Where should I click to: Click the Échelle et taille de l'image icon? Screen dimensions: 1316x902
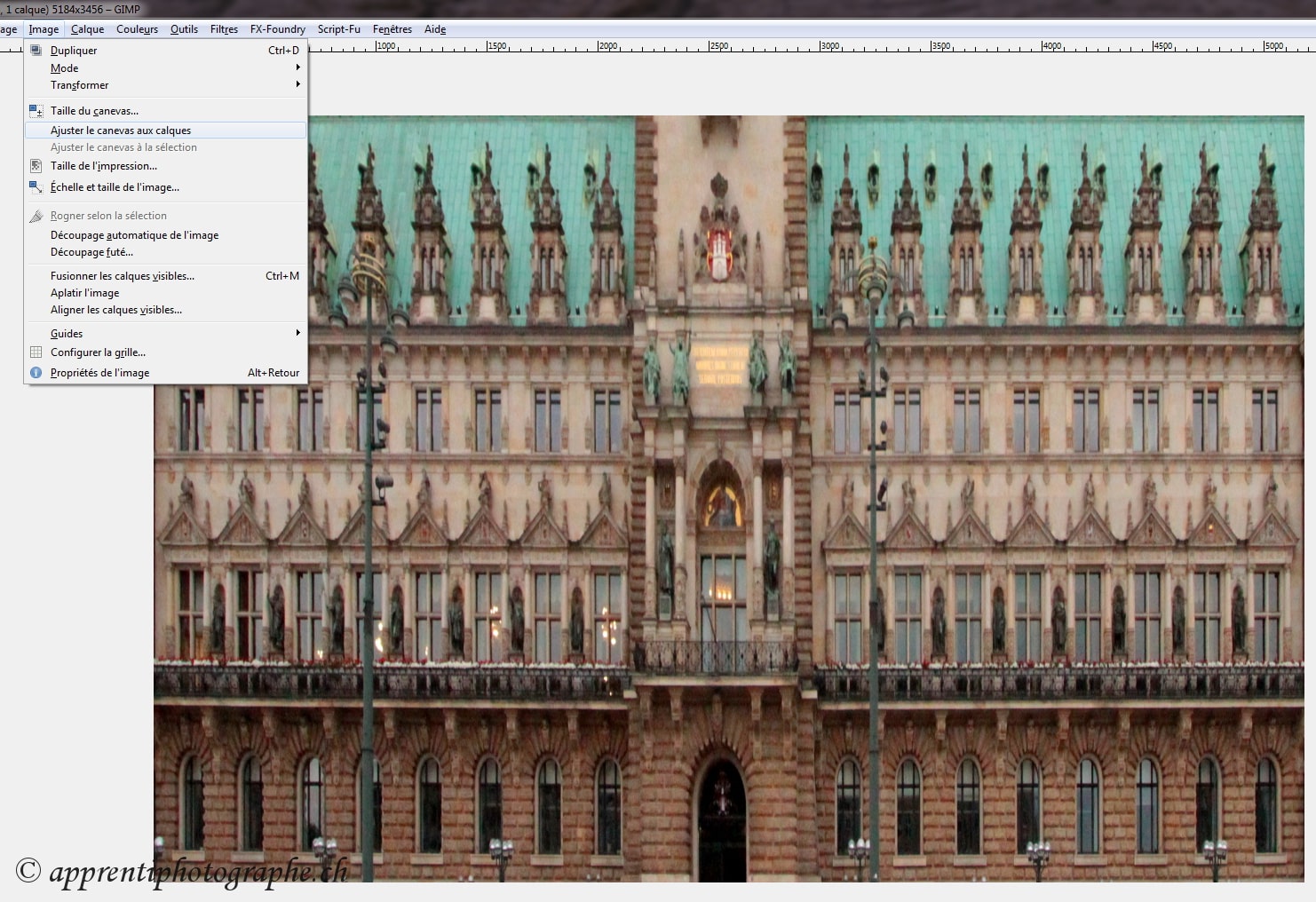36,187
